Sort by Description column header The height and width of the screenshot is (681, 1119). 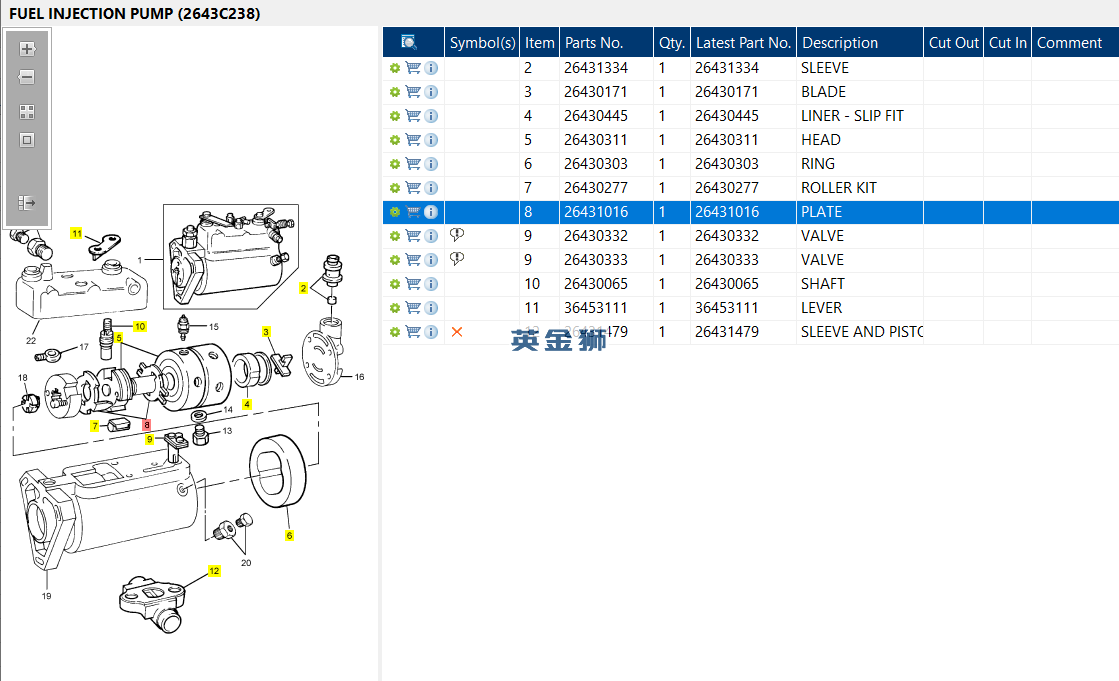coord(860,42)
